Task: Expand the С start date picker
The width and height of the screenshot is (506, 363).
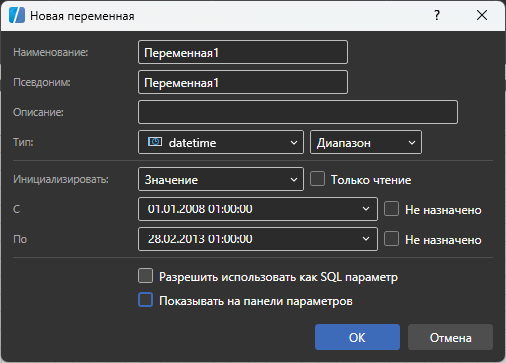Action: [x=366, y=209]
